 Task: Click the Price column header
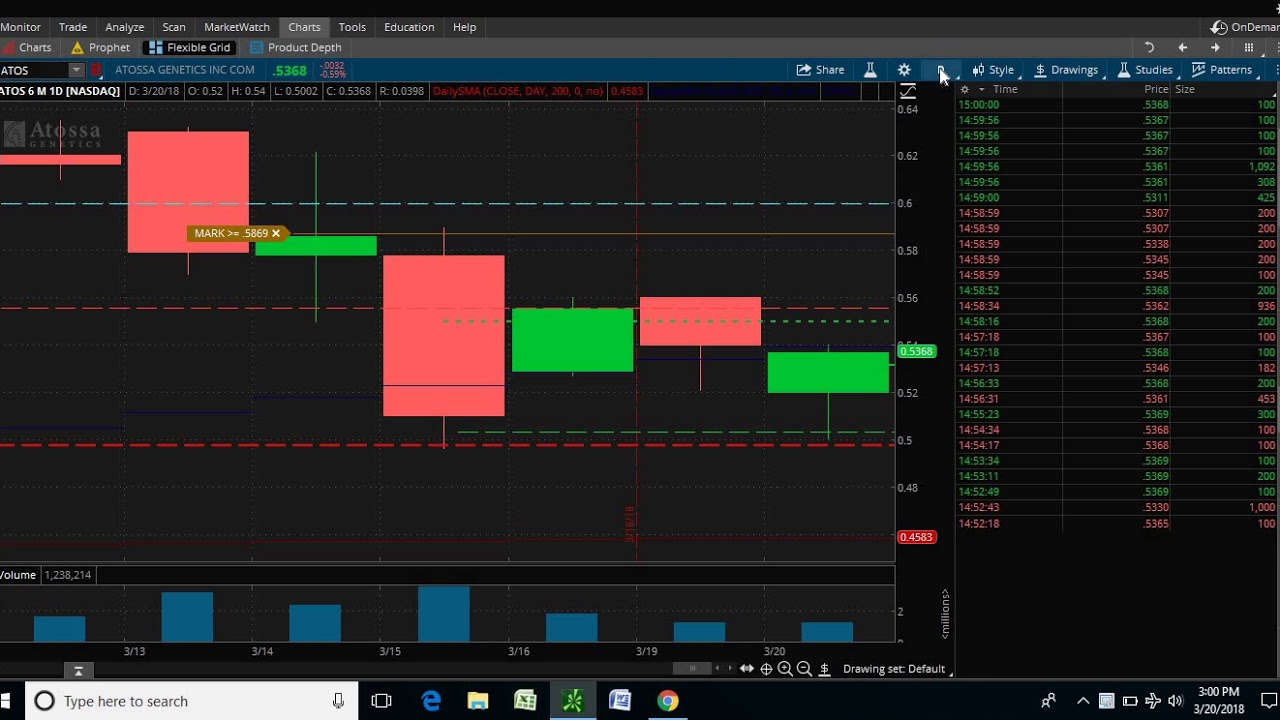point(1156,89)
